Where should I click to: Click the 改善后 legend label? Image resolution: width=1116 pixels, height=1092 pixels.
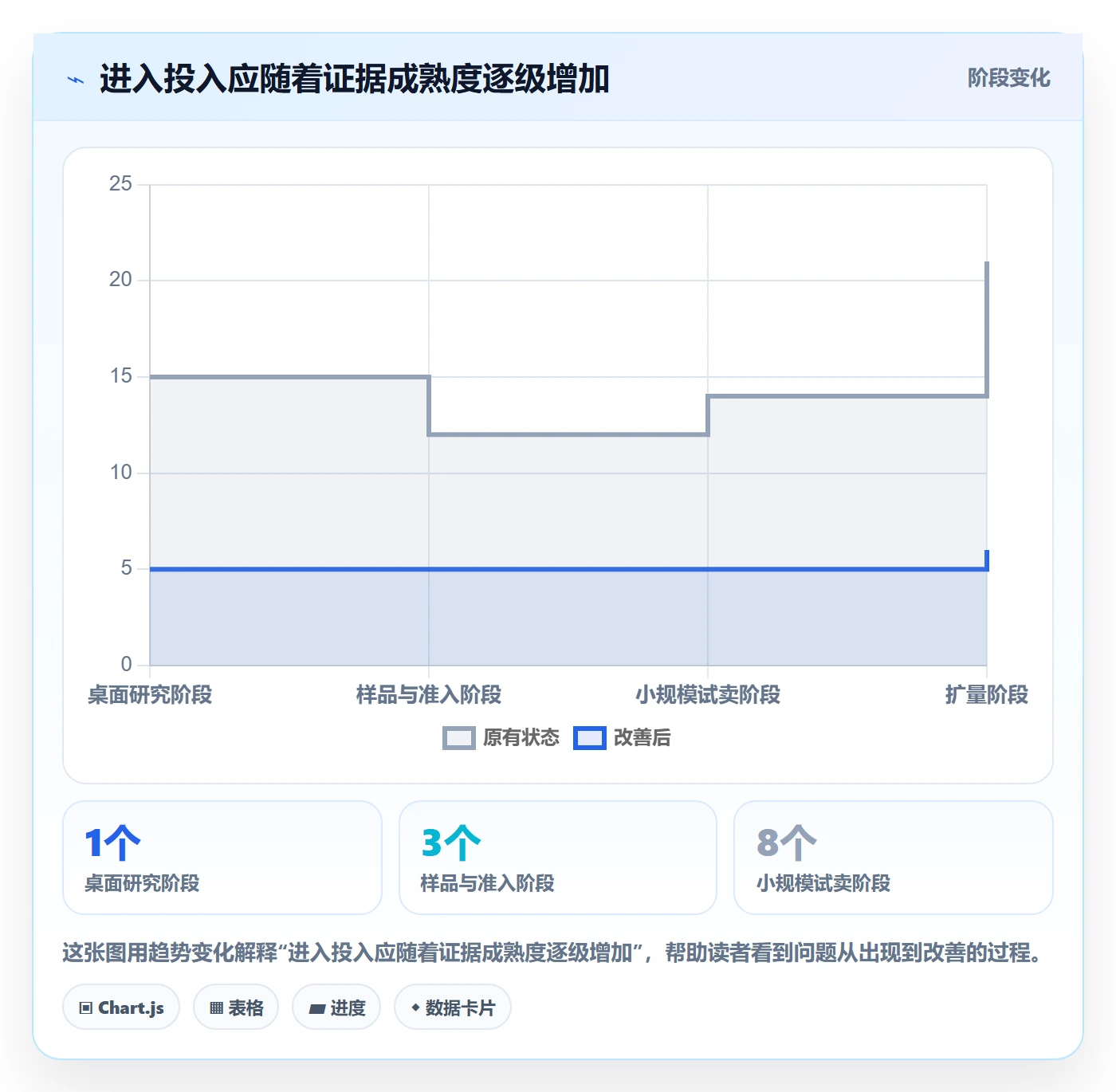point(642,738)
